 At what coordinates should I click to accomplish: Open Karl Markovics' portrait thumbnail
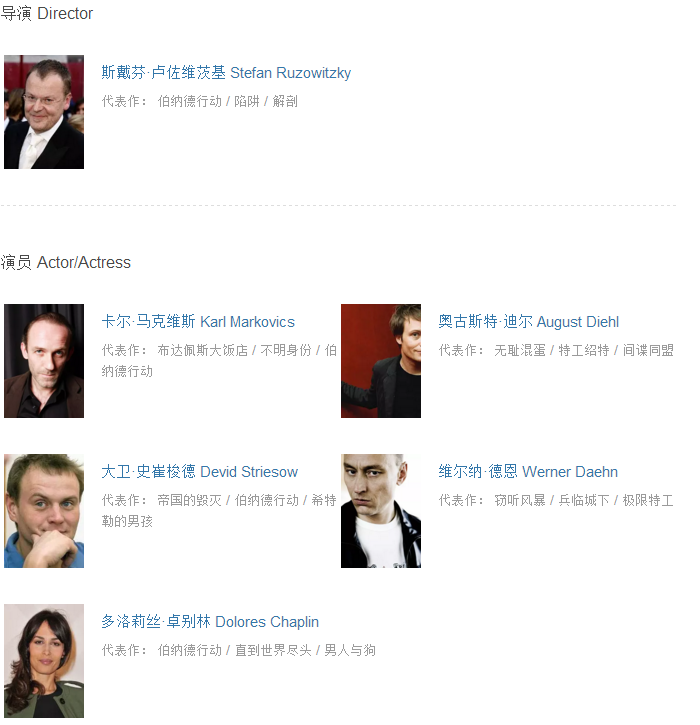tap(44, 361)
